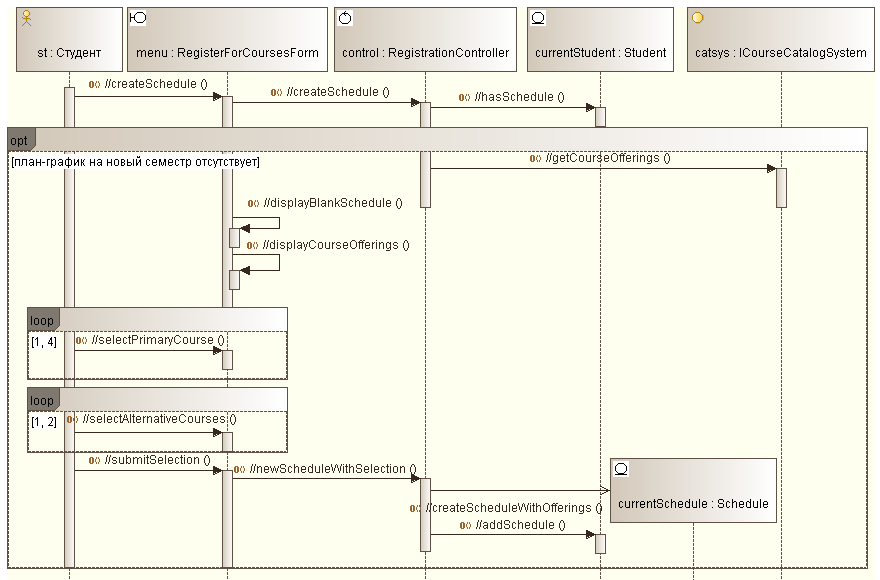The height and width of the screenshot is (580, 880).
Task: Click //createSchedule () label from menu to control
Action: [338, 92]
